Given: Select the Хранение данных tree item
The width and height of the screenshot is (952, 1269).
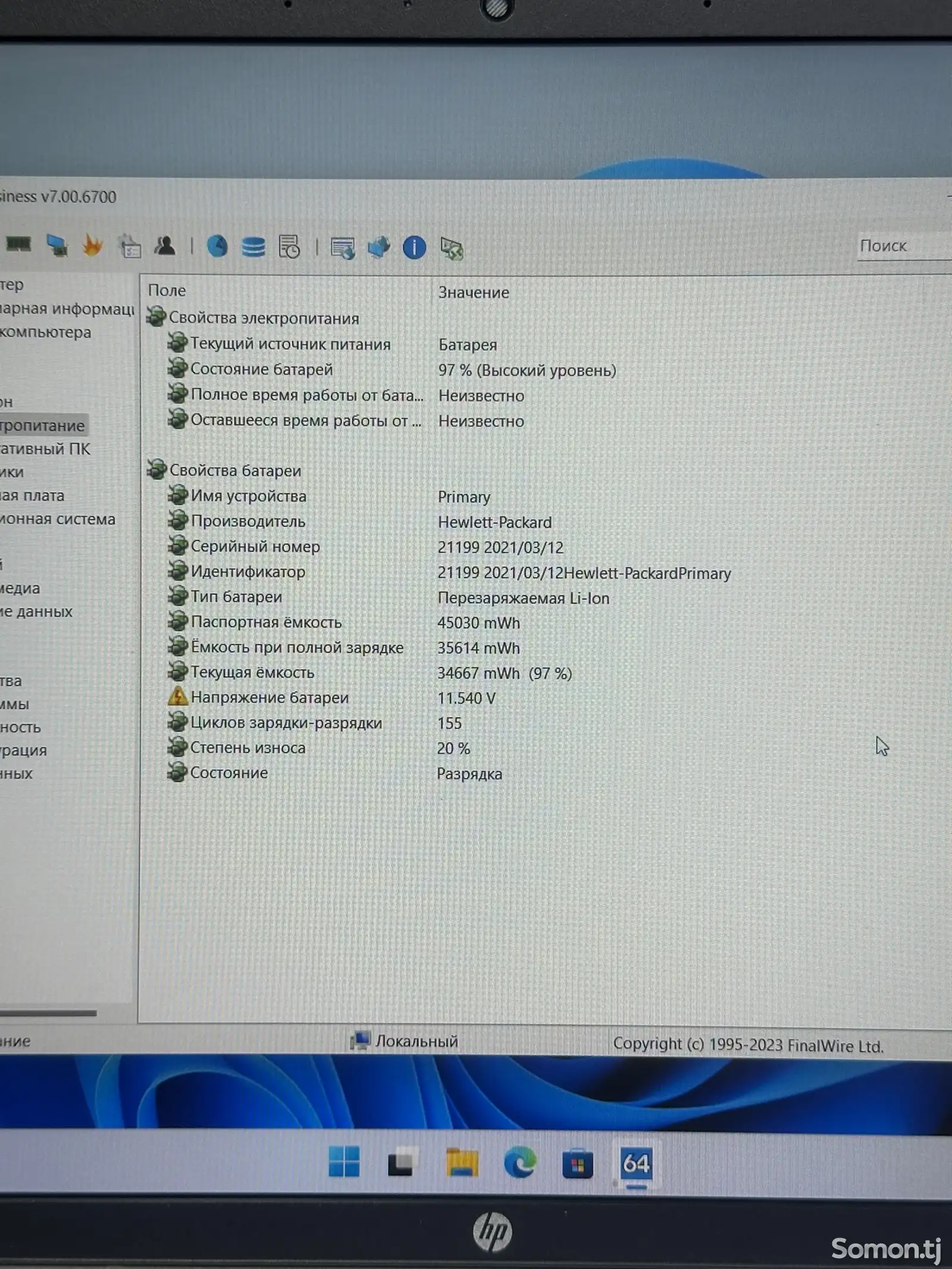Looking at the screenshot, I should [x=36, y=612].
